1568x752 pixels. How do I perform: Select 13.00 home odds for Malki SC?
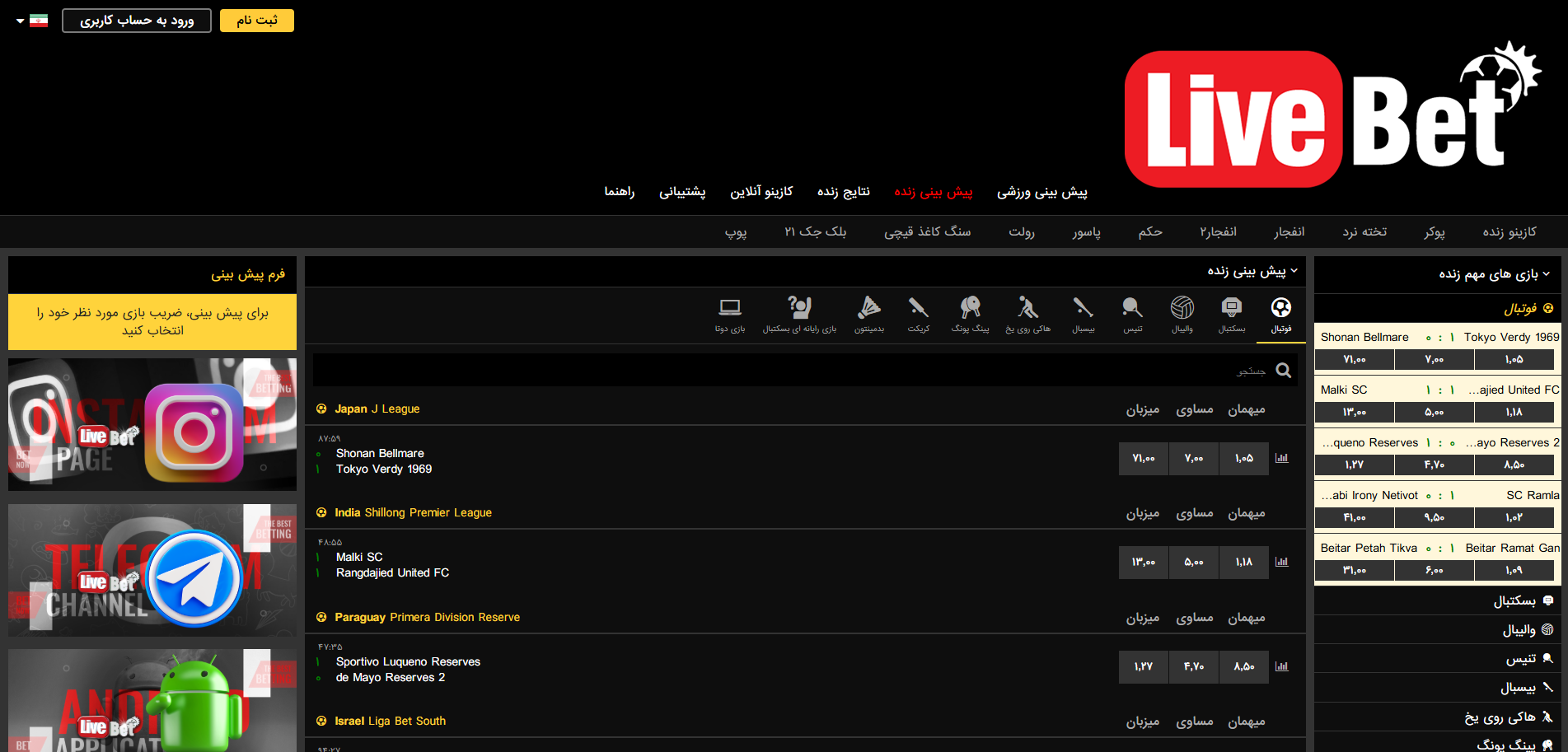point(1143,562)
